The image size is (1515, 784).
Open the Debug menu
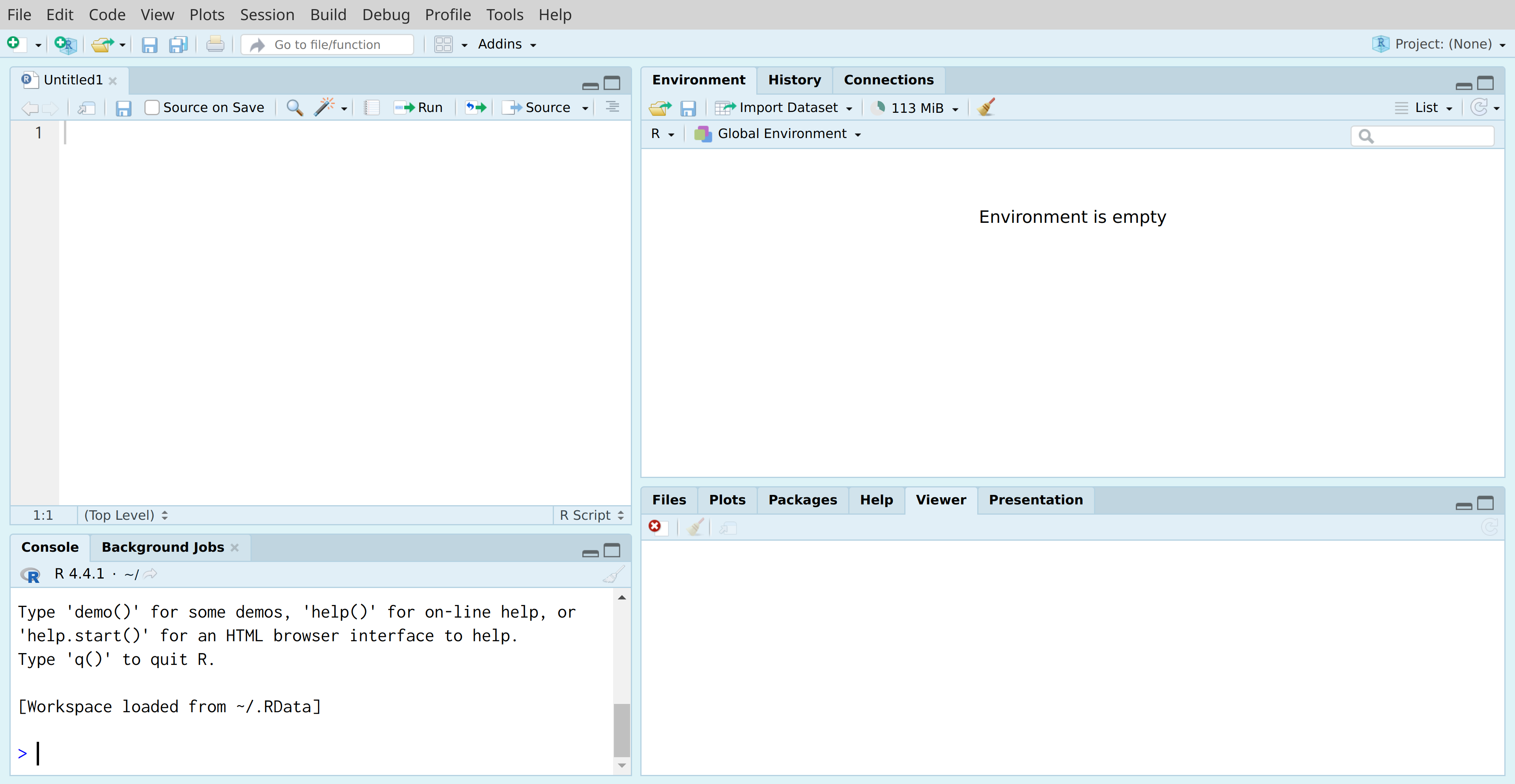pyautogui.click(x=386, y=15)
